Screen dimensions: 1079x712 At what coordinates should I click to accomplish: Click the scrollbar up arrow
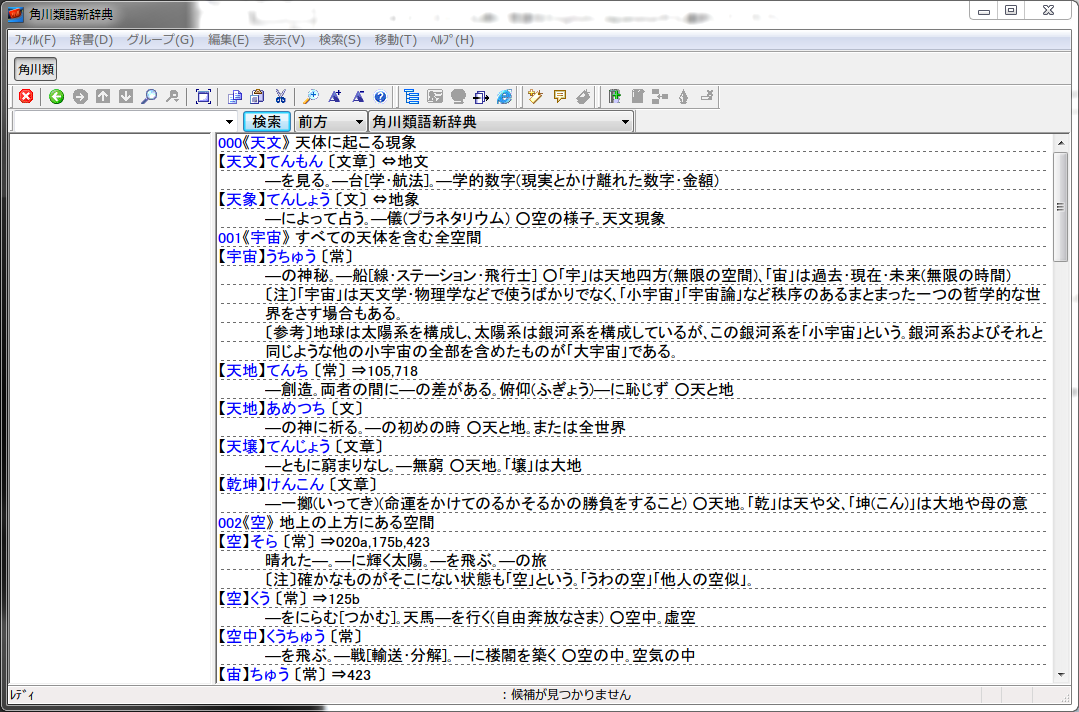click(x=1060, y=142)
